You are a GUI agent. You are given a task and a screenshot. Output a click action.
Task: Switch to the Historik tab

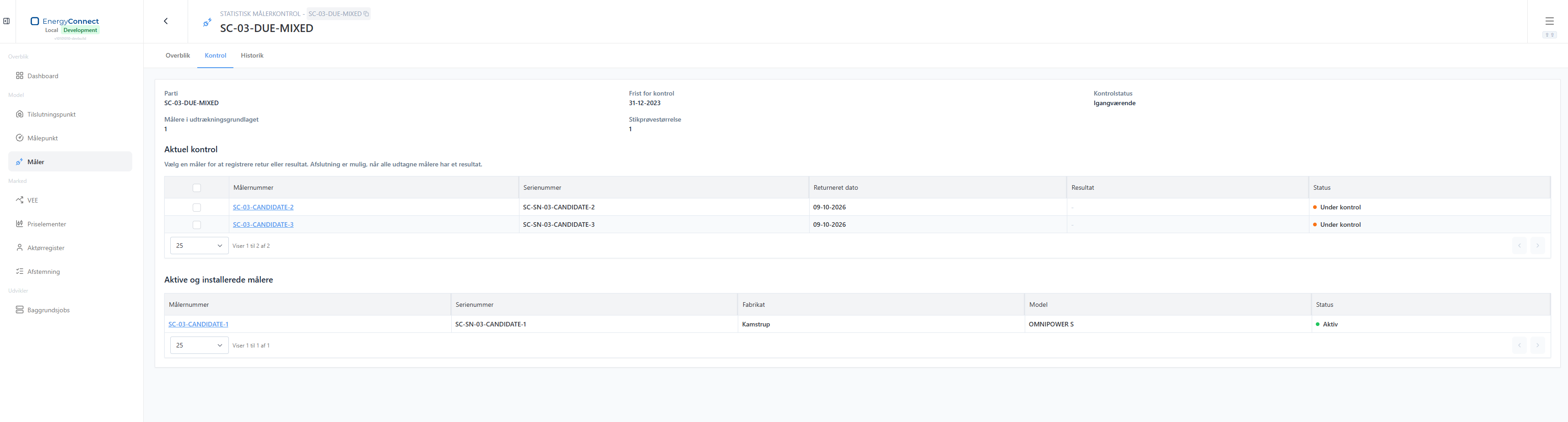(252, 55)
